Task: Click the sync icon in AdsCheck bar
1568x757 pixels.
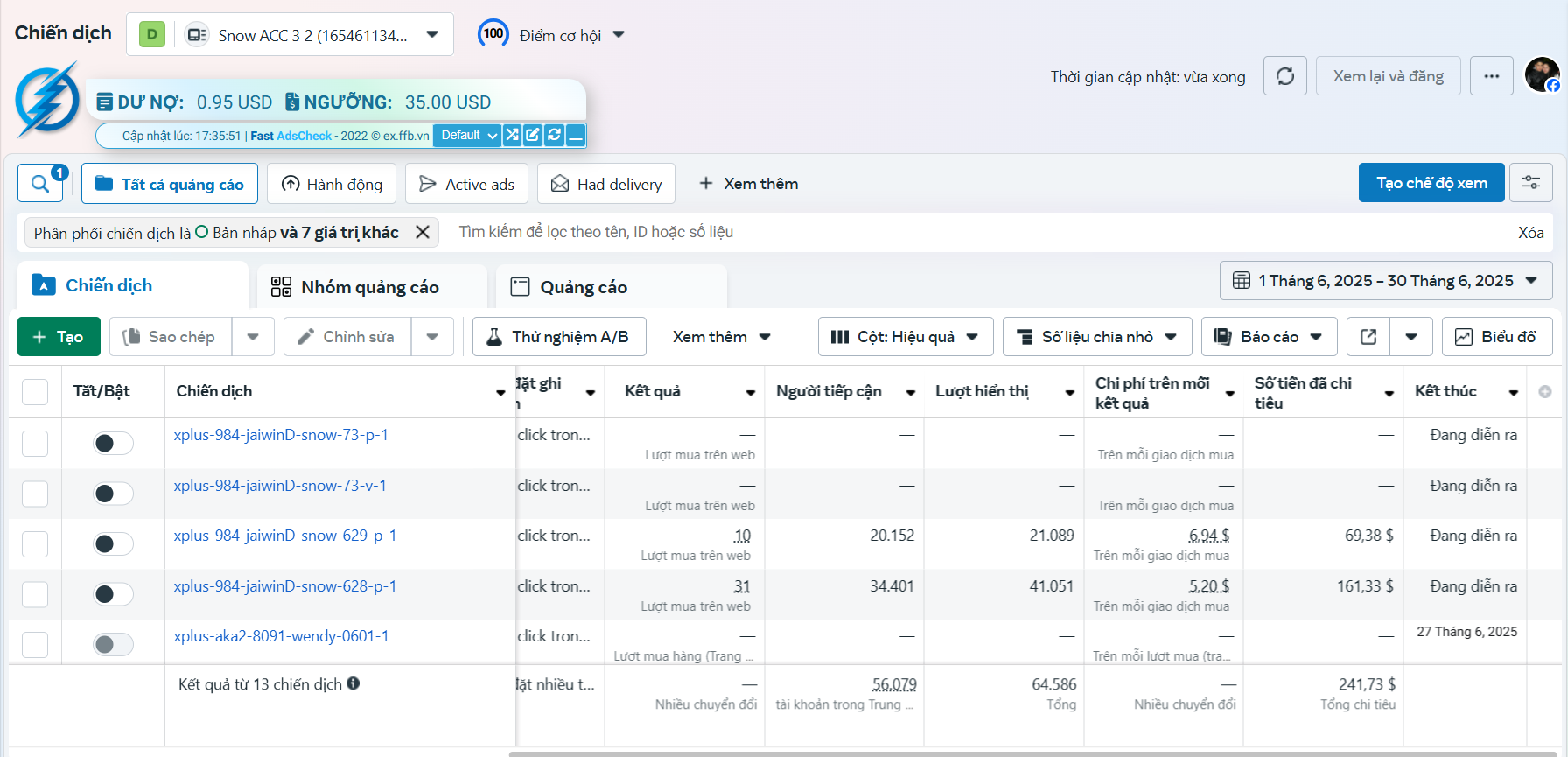Action: coord(554,135)
